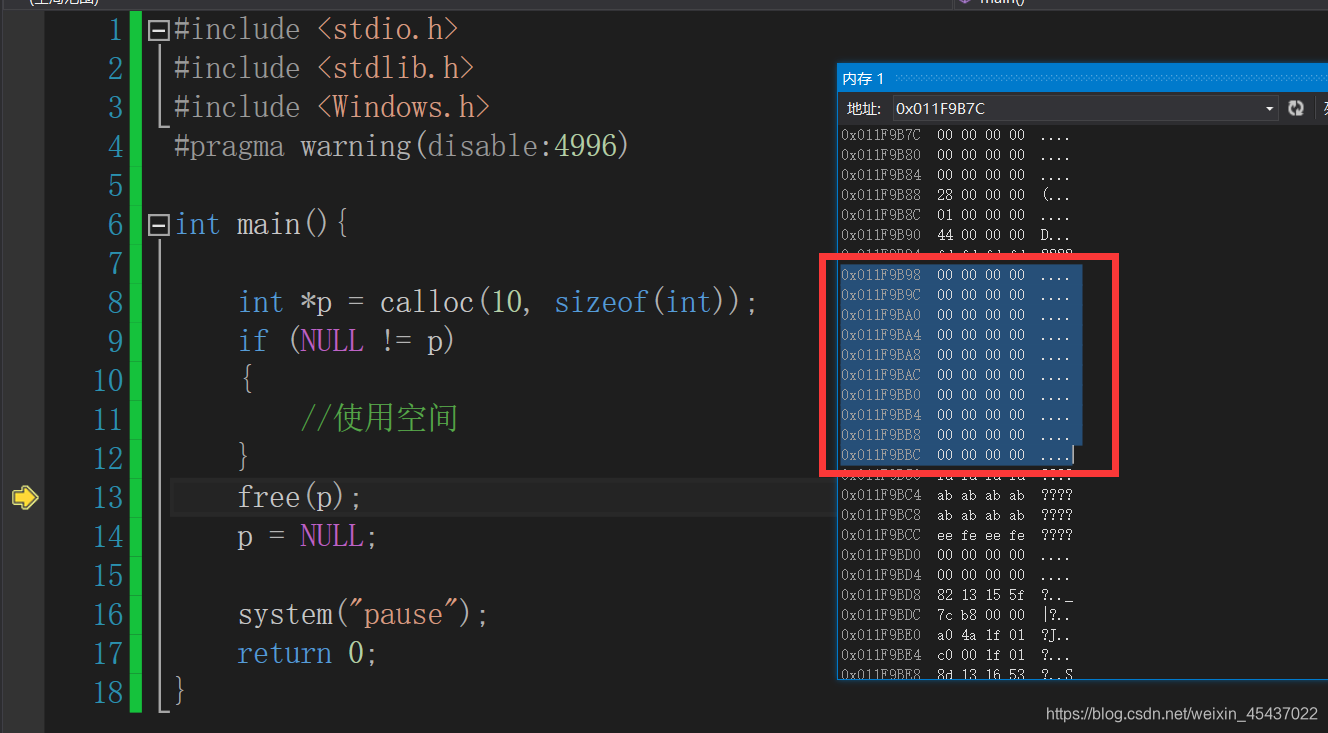Click highlighted memory row 0x011F9BBC
The height and width of the screenshot is (733, 1328).
(x=955, y=455)
